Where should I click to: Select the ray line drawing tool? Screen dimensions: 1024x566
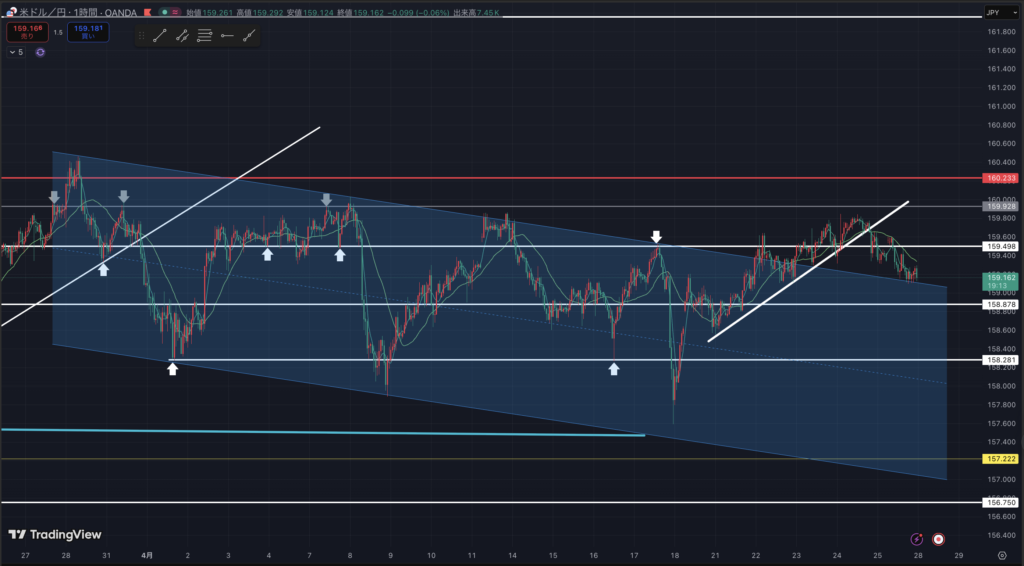(x=249, y=35)
